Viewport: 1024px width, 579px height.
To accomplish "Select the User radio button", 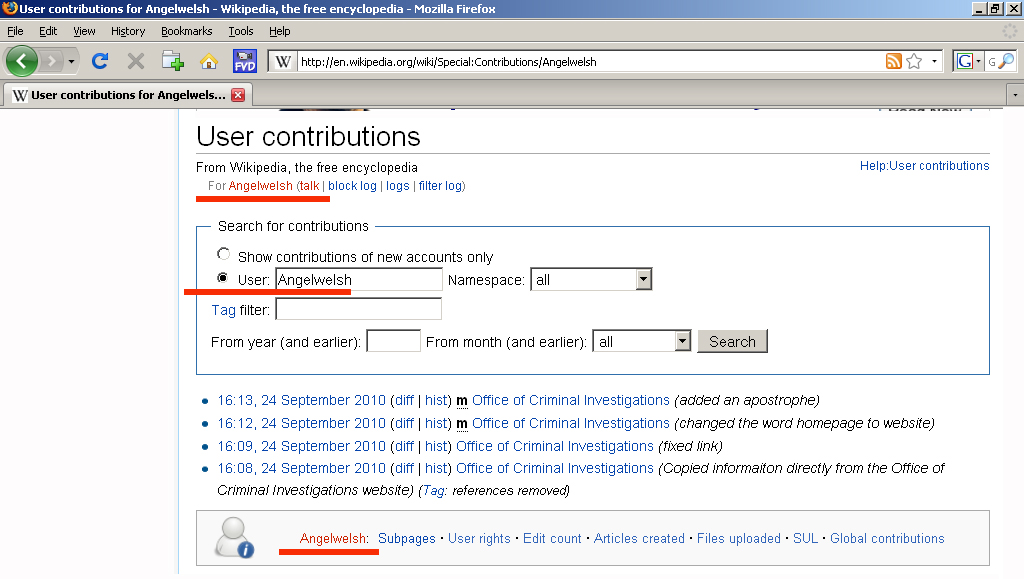I will (223, 278).
